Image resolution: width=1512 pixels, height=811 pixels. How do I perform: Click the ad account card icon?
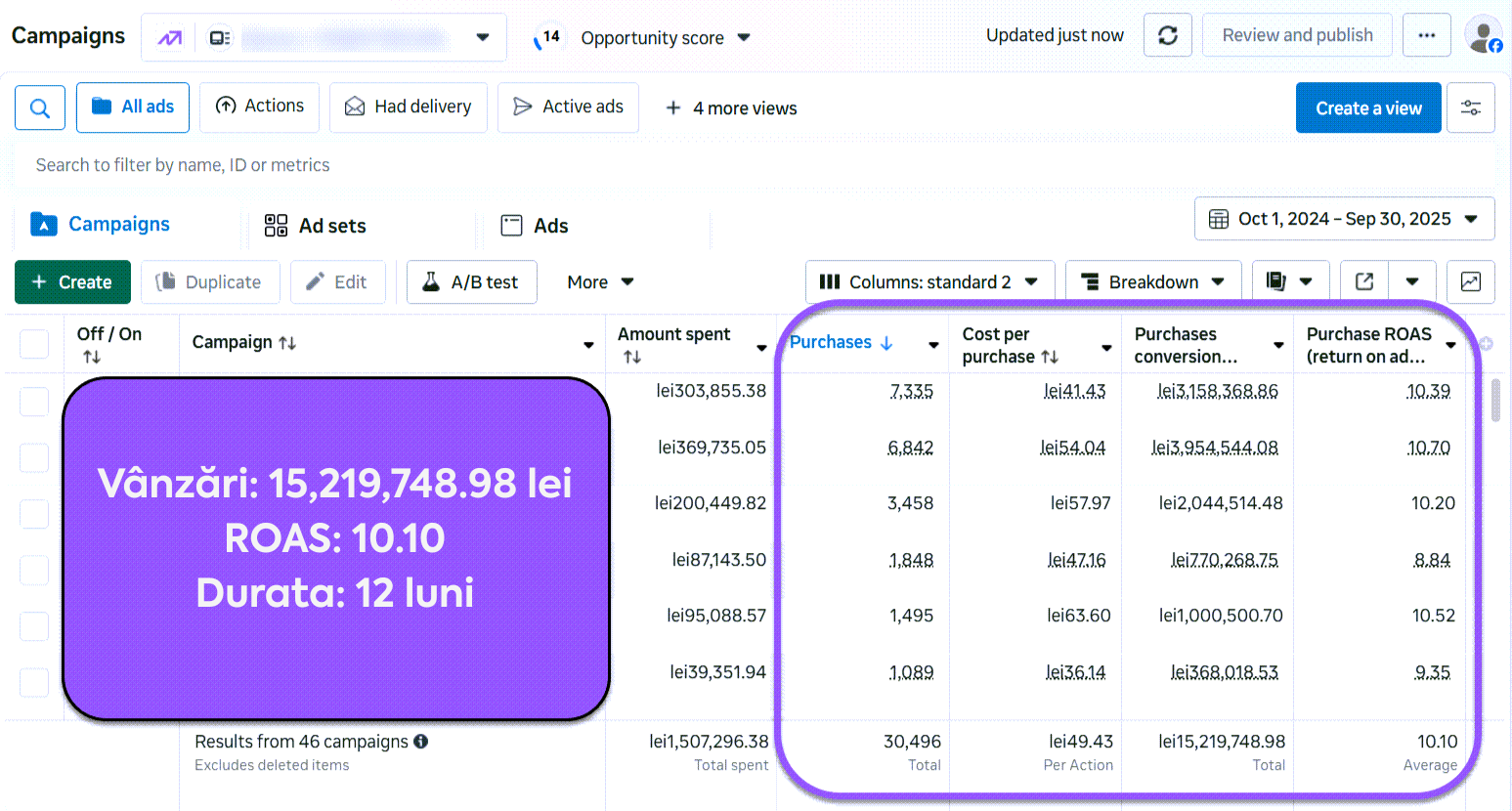click(x=220, y=38)
